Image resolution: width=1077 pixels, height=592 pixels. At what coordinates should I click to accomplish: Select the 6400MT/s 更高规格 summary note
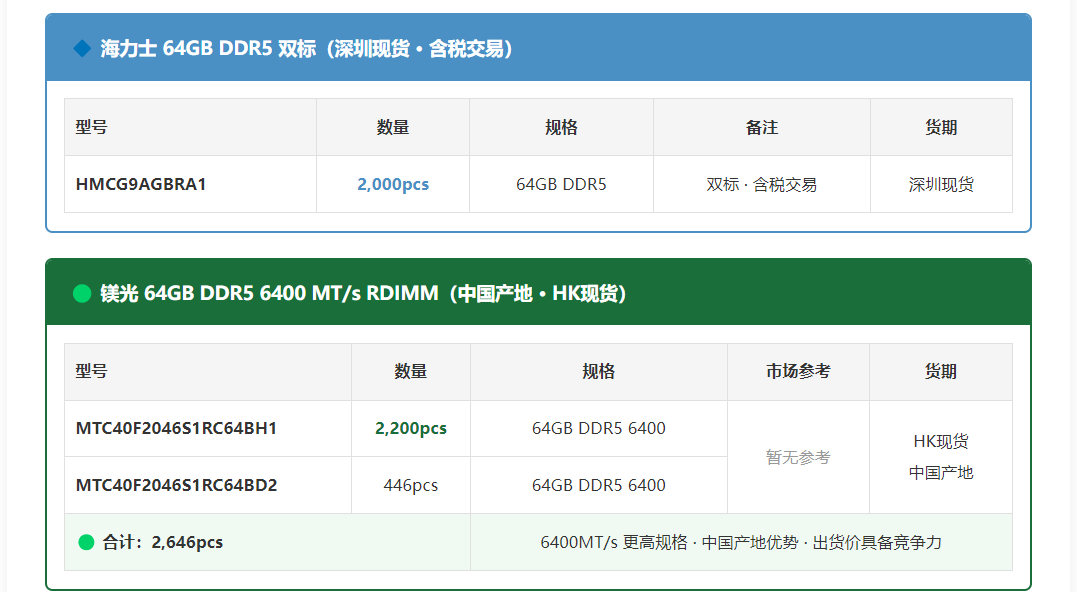[x=740, y=543]
